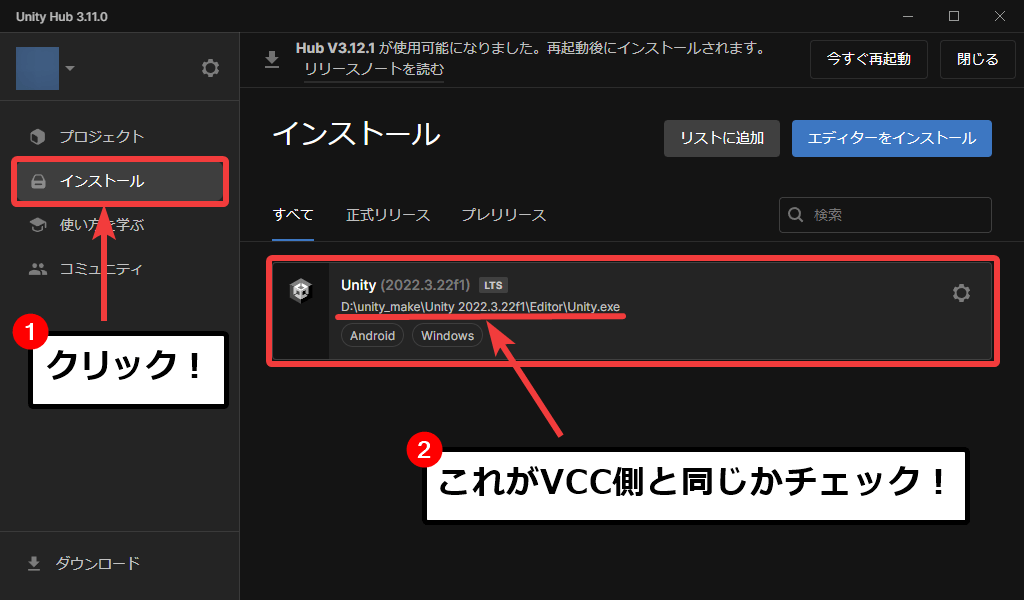1024x600 pixels.
Task: Click the preferences gear icon in sidebar
Action: tap(210, 68)
